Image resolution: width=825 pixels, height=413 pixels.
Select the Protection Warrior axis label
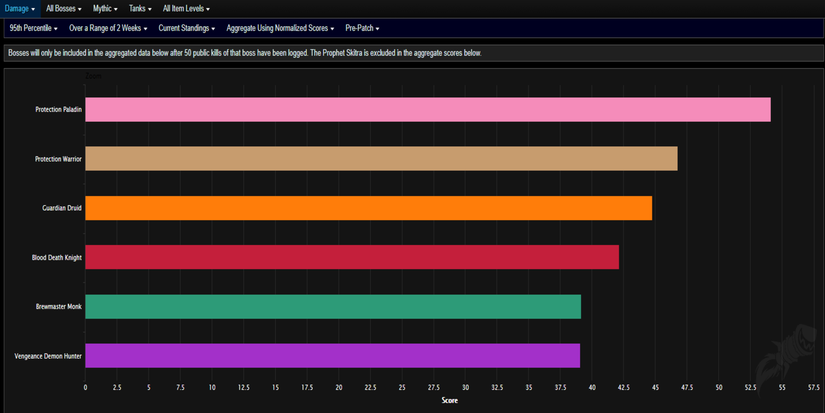[58, 159]
